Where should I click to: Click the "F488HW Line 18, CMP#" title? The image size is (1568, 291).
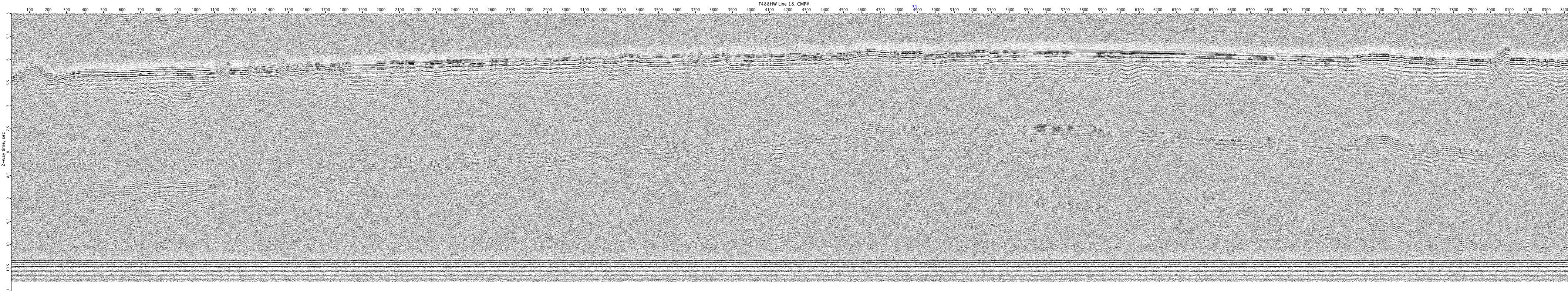click(x=783, y=4)
